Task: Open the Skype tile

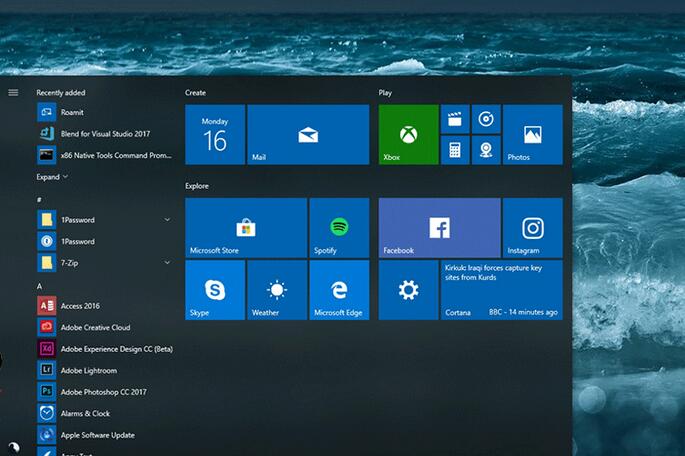Action: (x=215, y=290)
